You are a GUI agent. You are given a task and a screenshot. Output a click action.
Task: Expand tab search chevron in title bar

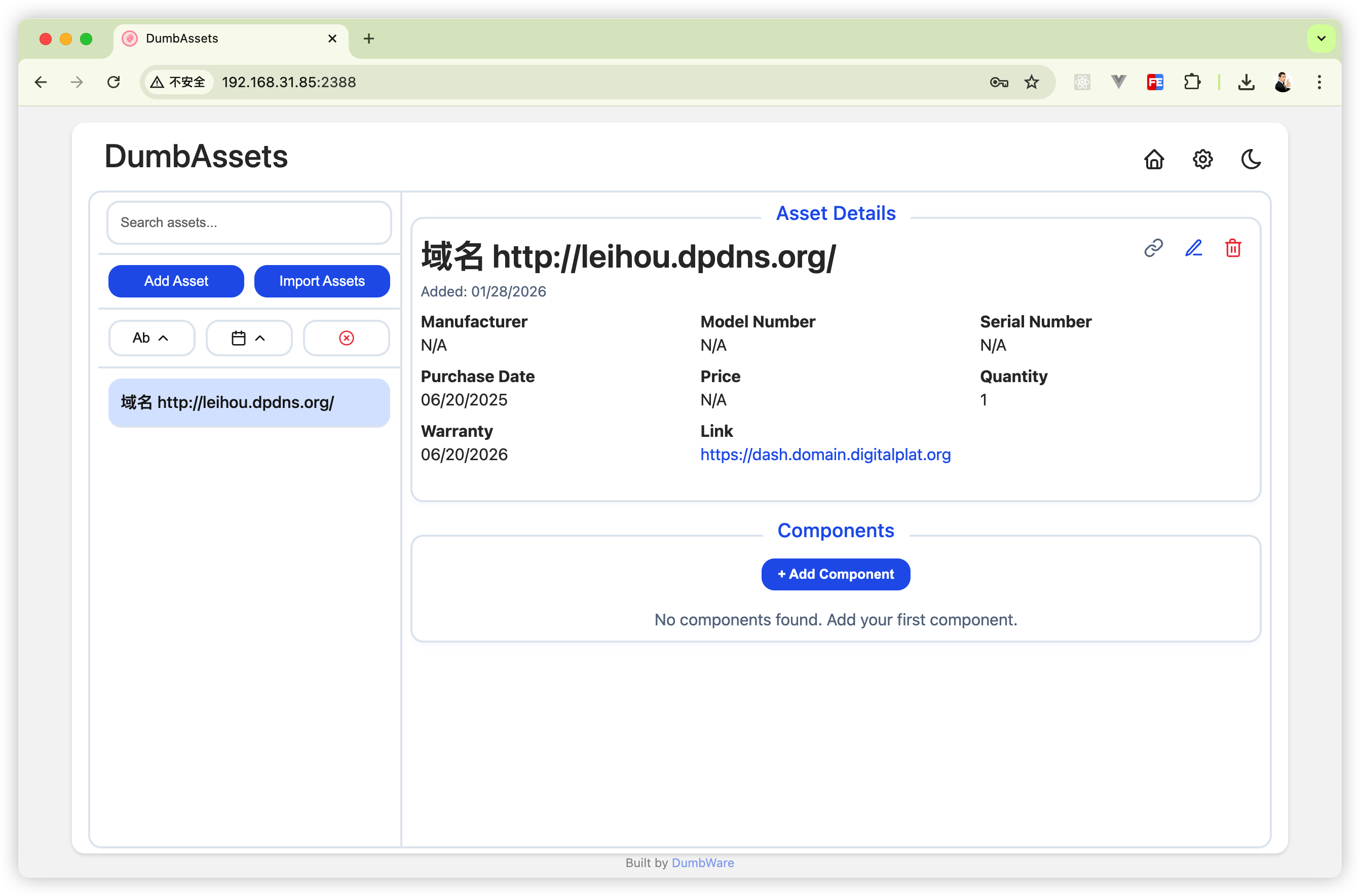pyautogui.click(x=1320, y=39)
